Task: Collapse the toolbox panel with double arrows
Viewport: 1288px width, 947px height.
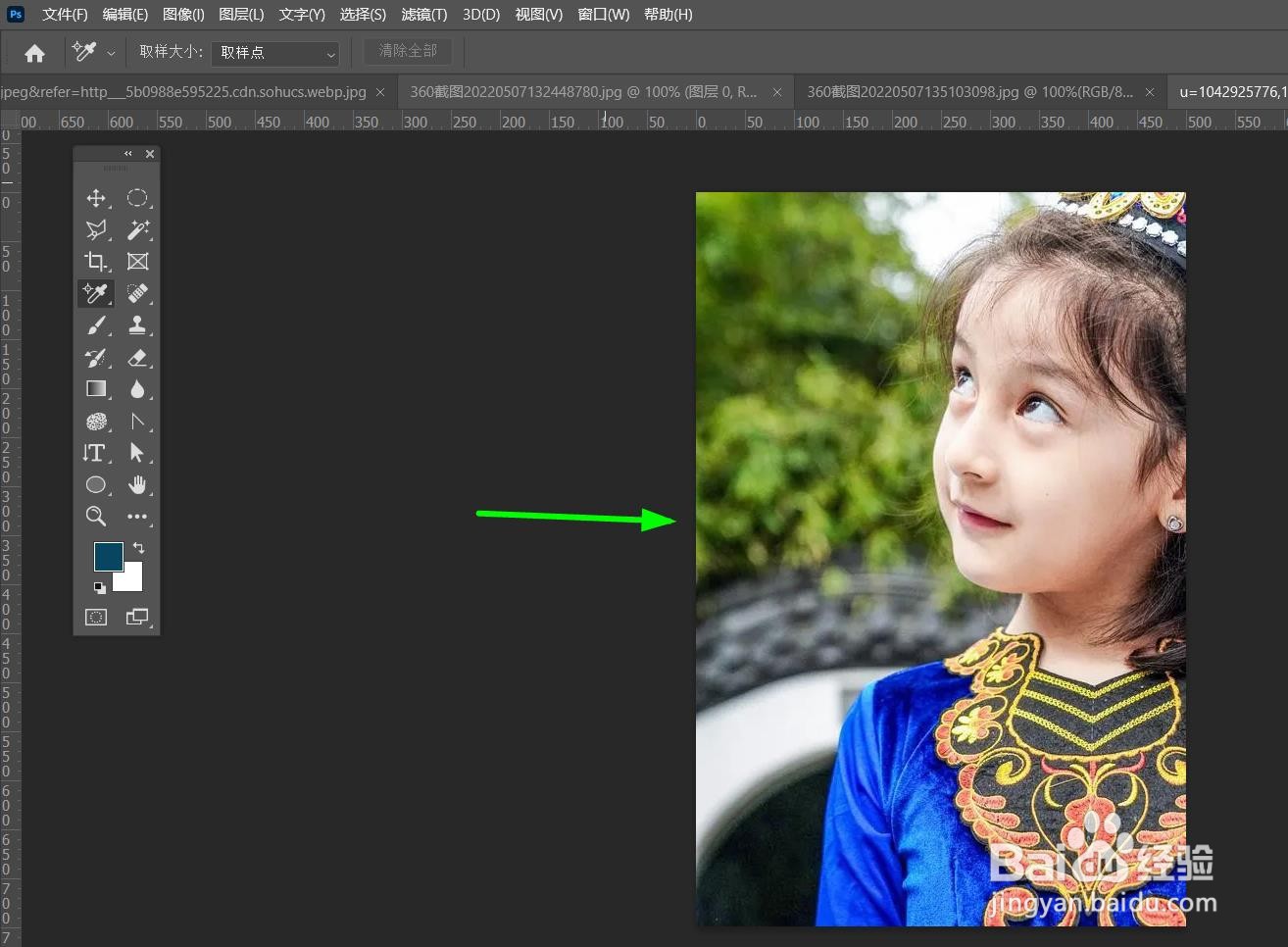Action: point(127,154)
